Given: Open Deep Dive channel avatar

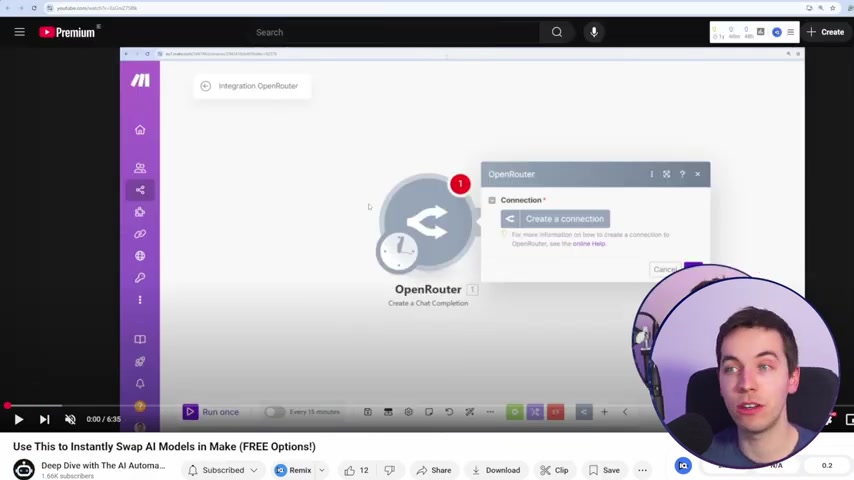Looking at the screenshot, I should coord(23,470).
